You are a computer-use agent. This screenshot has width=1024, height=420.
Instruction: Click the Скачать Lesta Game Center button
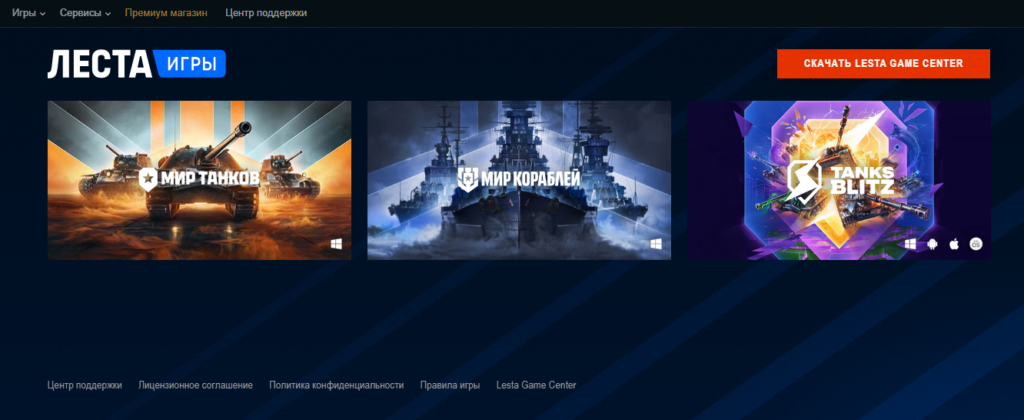point(883,64)
